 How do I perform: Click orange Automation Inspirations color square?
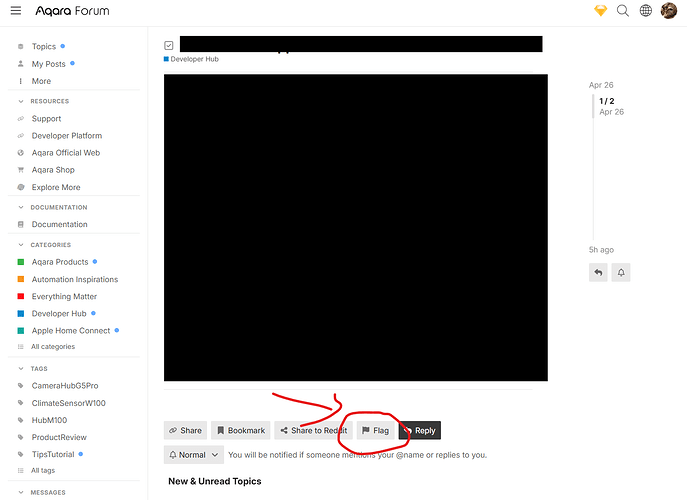coord(21,279)
